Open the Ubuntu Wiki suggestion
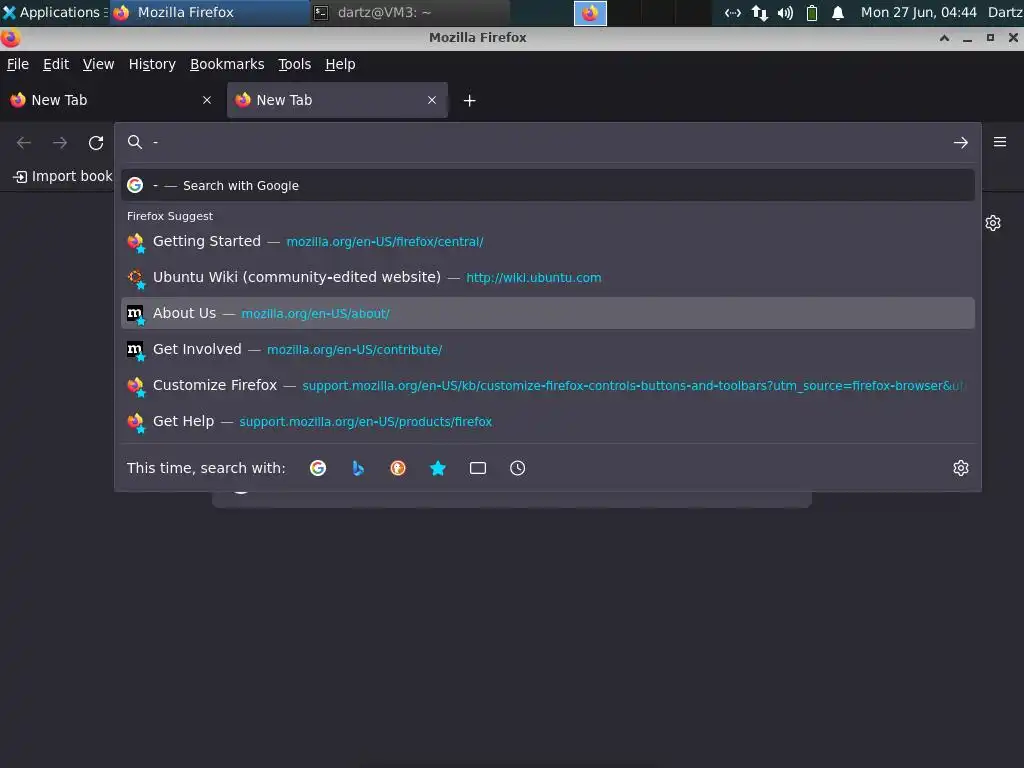The height and width of the screenshot is (768, 1024). (x=547, y=277)
